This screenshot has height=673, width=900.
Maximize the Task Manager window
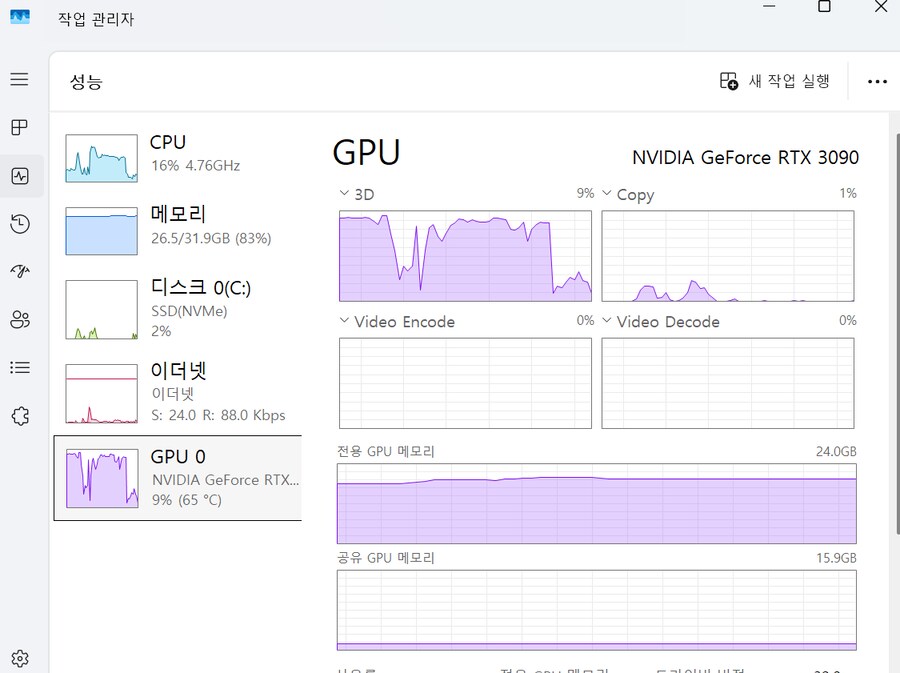(x=824, y=6)
